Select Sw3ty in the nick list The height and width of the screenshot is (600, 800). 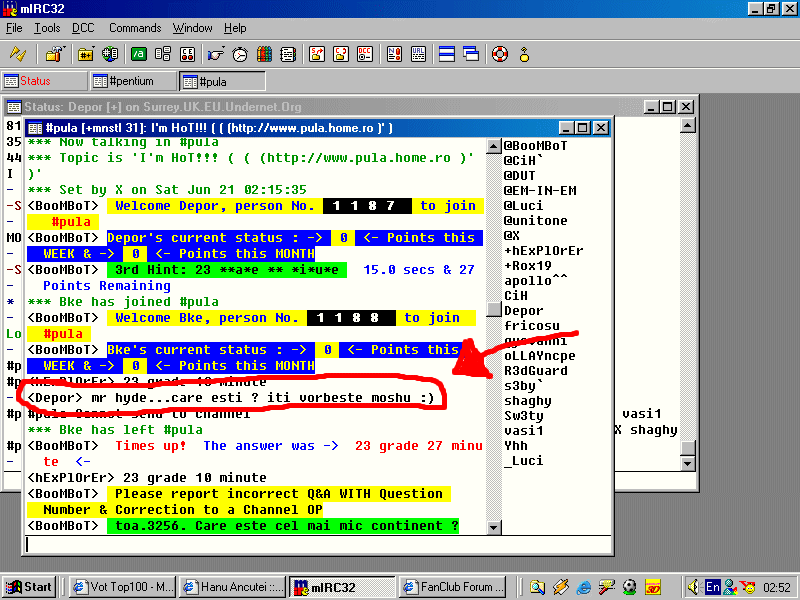coord(523,416)
